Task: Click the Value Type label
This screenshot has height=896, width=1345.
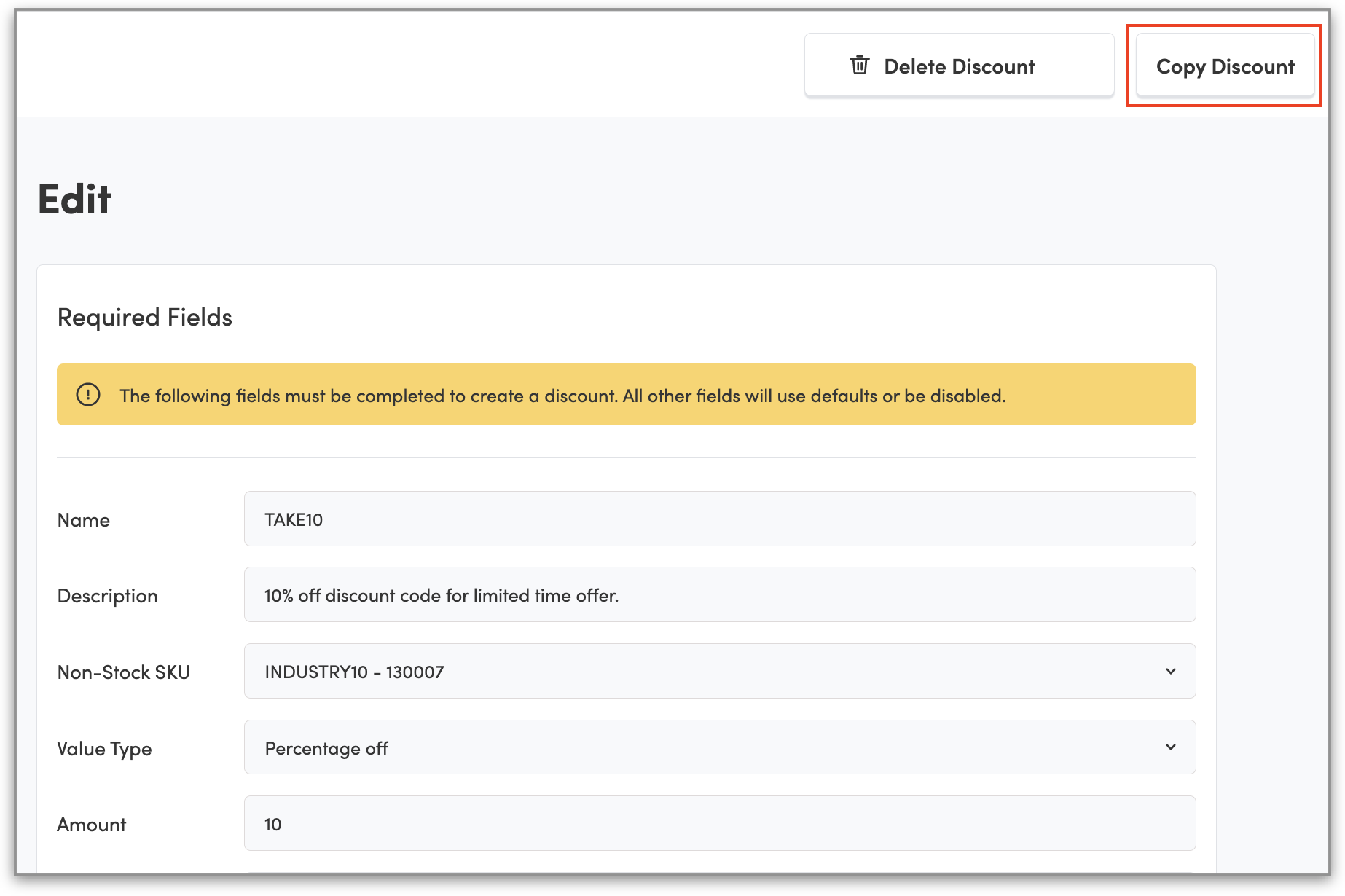Action: [104, 749]
